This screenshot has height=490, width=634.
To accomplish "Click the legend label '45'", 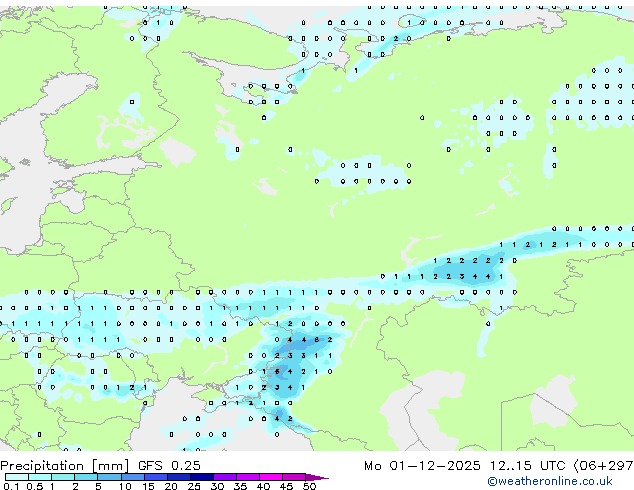I will coord(286,486).
